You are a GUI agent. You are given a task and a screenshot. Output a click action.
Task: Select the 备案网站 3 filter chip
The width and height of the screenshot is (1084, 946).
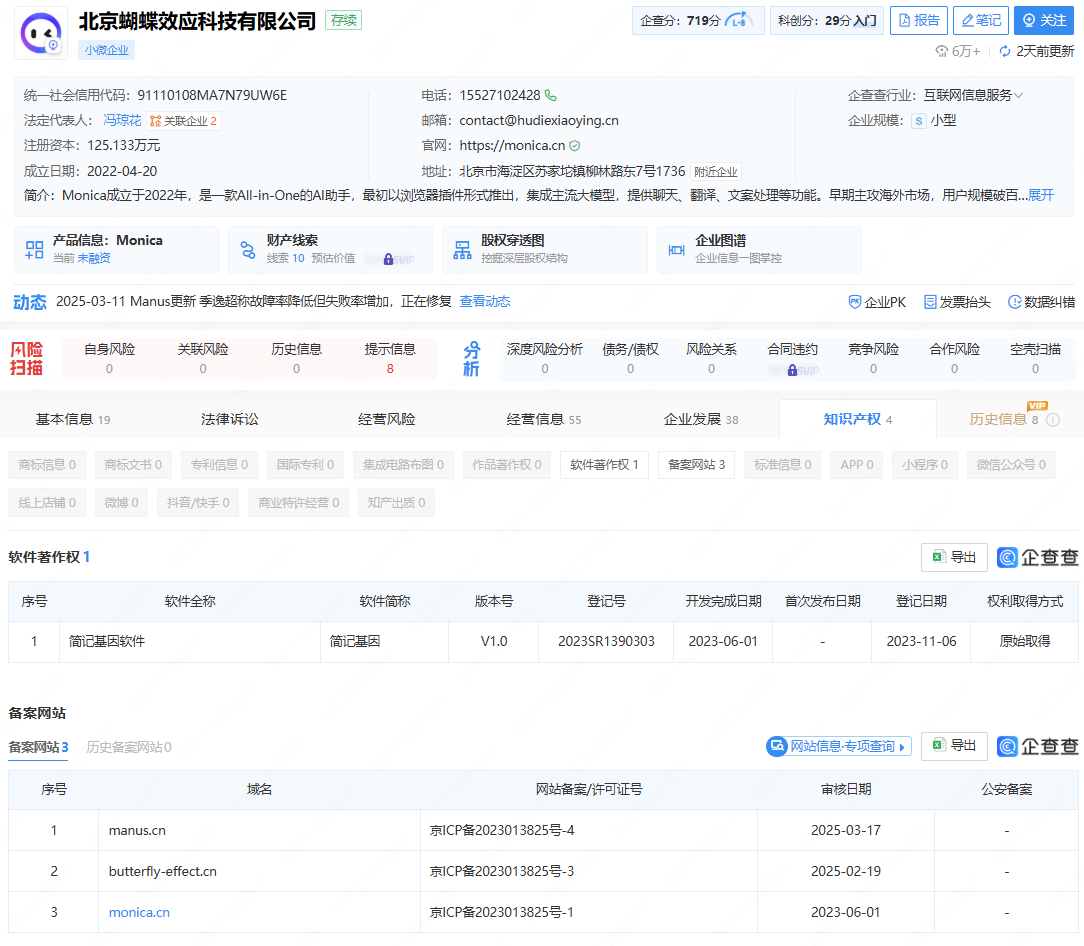tap(697, 465)
